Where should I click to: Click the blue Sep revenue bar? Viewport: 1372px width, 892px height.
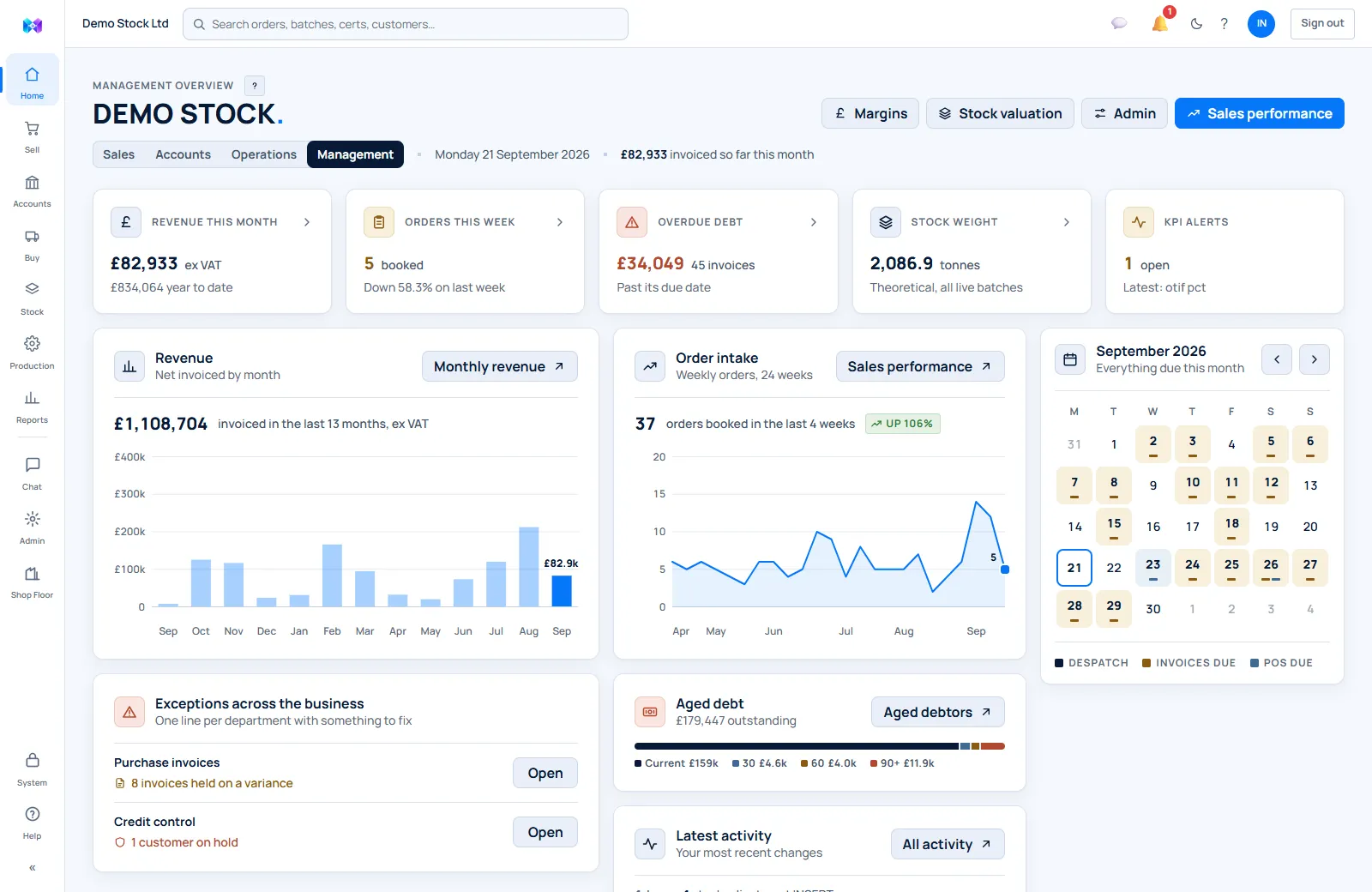coord(562,591)
